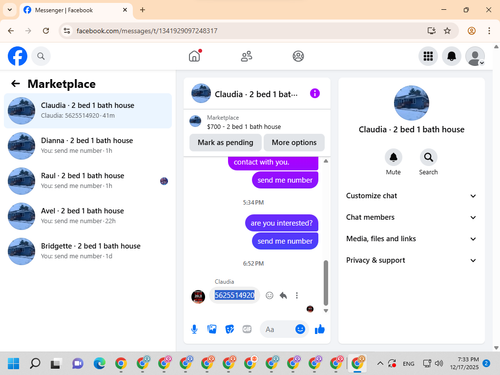Select the Messenger | Facebook browser tab
The height and width of the screenshot is (375, 500).
pyautogui.click(x=76, y=10)
